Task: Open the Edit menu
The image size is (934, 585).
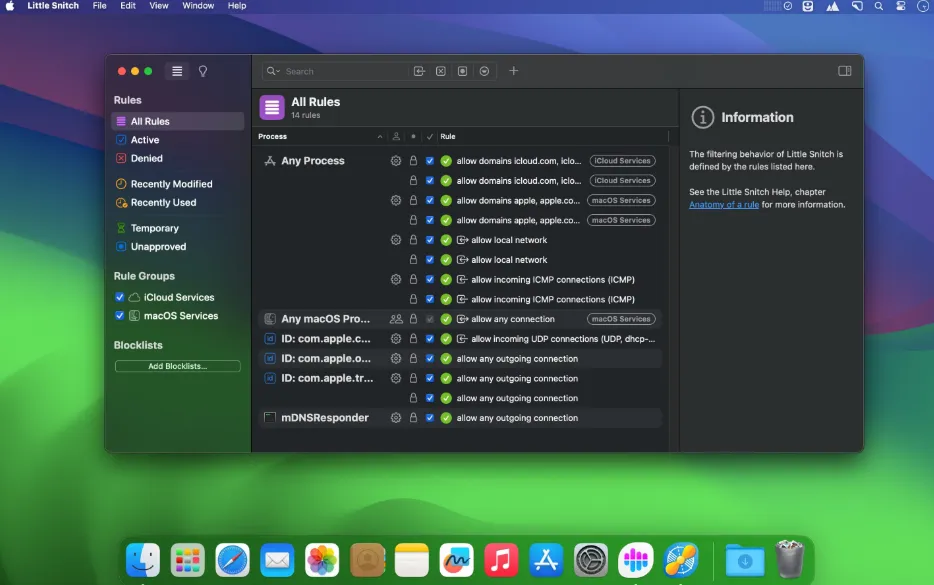Action: click(128, 6)
